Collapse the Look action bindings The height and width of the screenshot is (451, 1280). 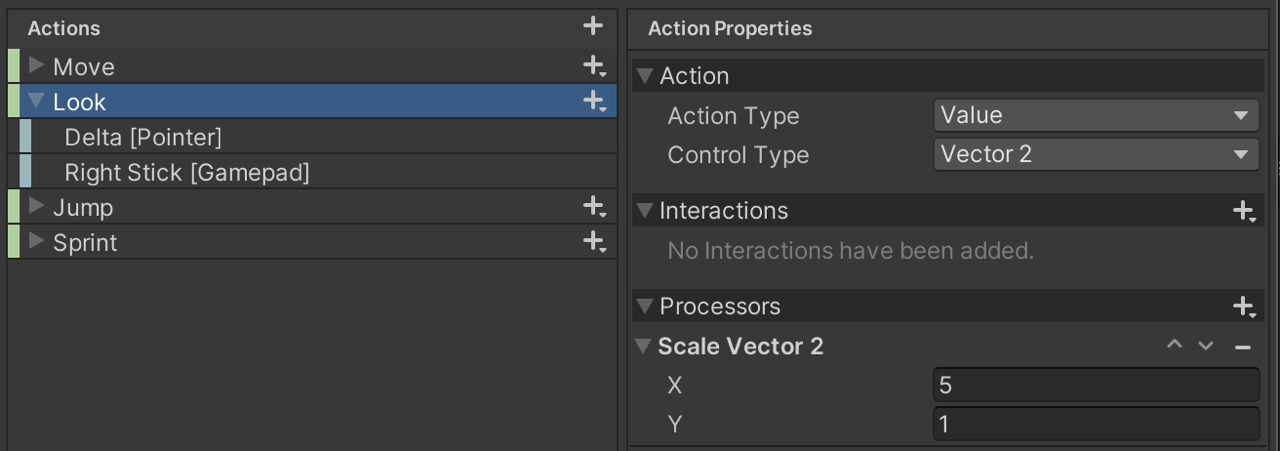[37, 101]
